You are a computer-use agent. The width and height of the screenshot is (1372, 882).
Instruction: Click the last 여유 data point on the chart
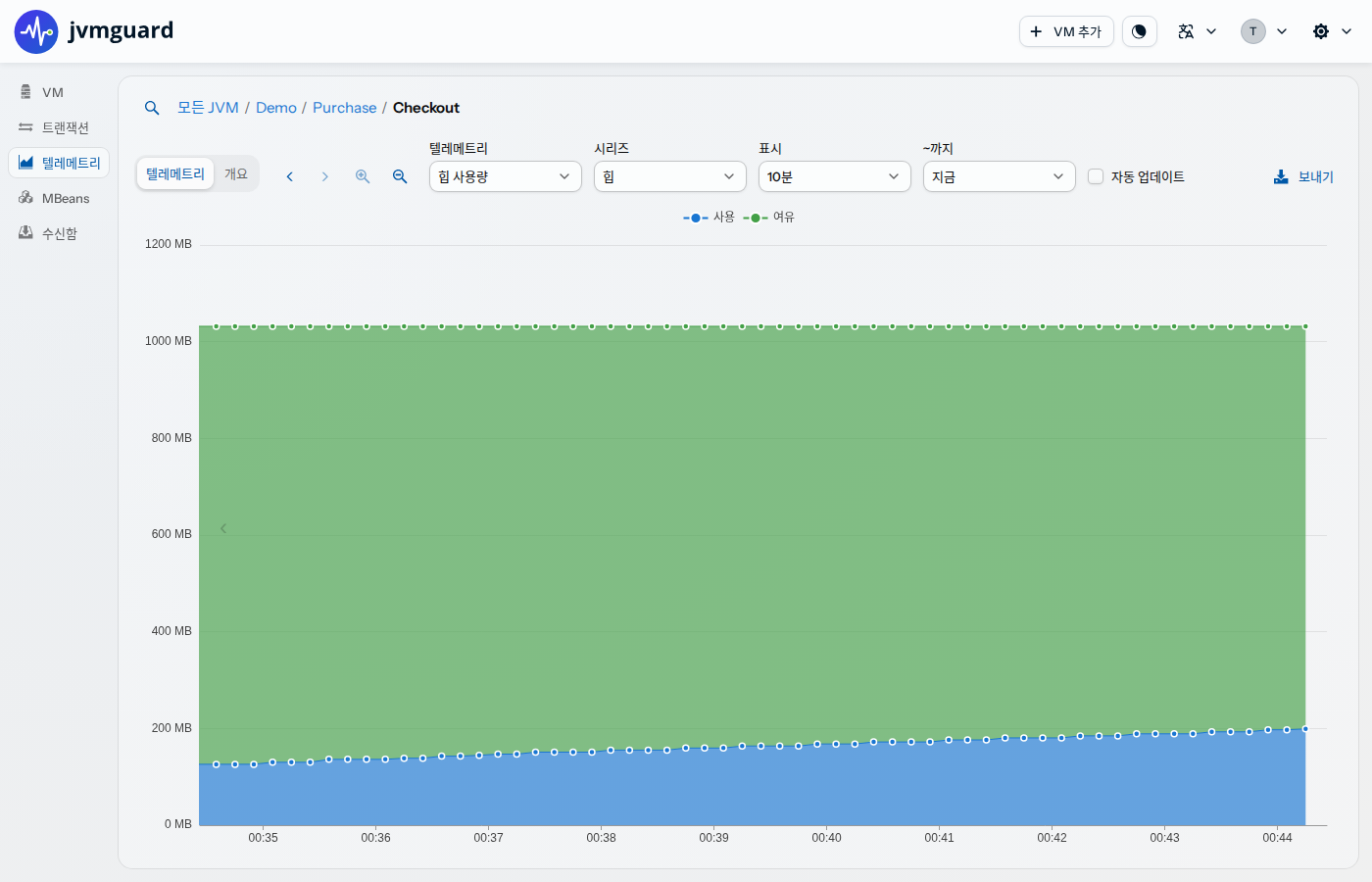(x=1305, y=326)
